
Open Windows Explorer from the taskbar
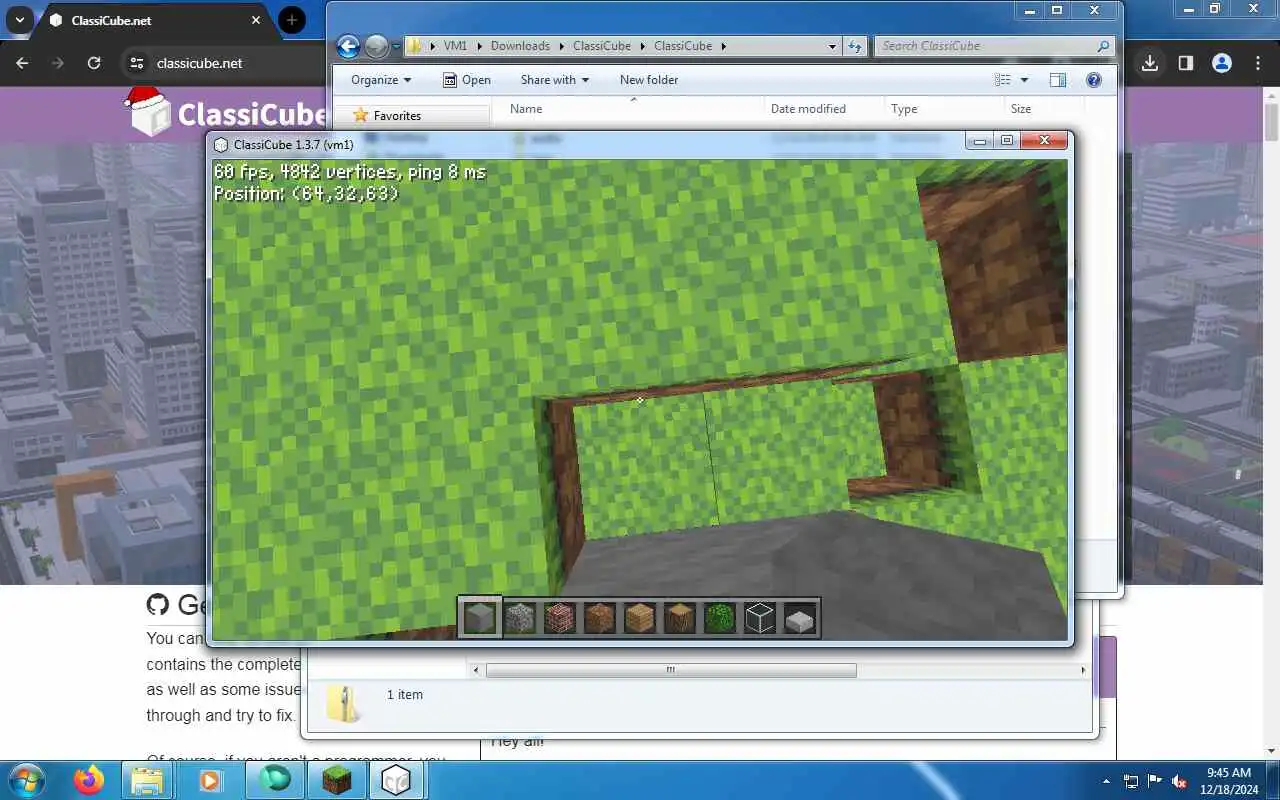point(147,780)
